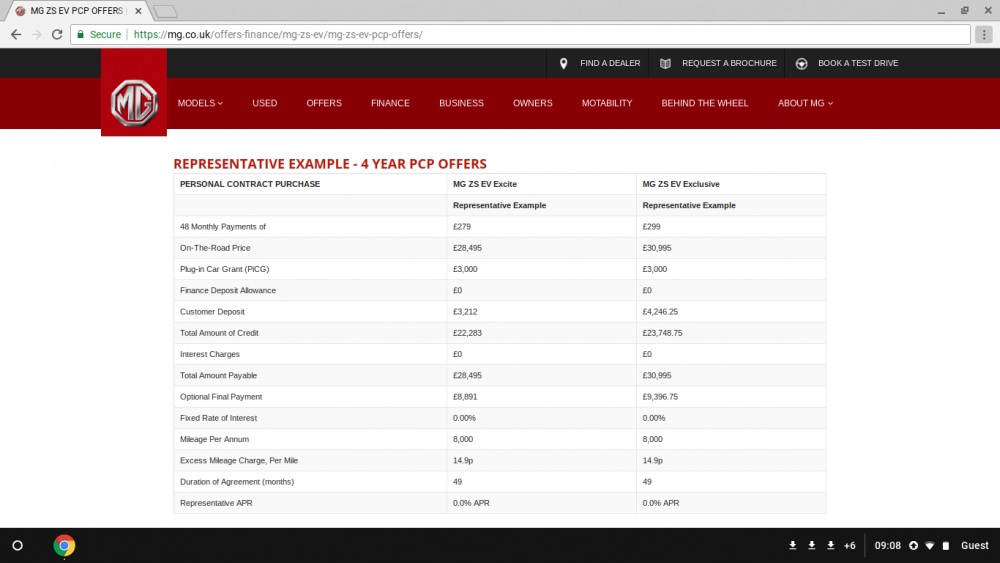
Task: Open the Owners menu item
Action: [533, 103]
